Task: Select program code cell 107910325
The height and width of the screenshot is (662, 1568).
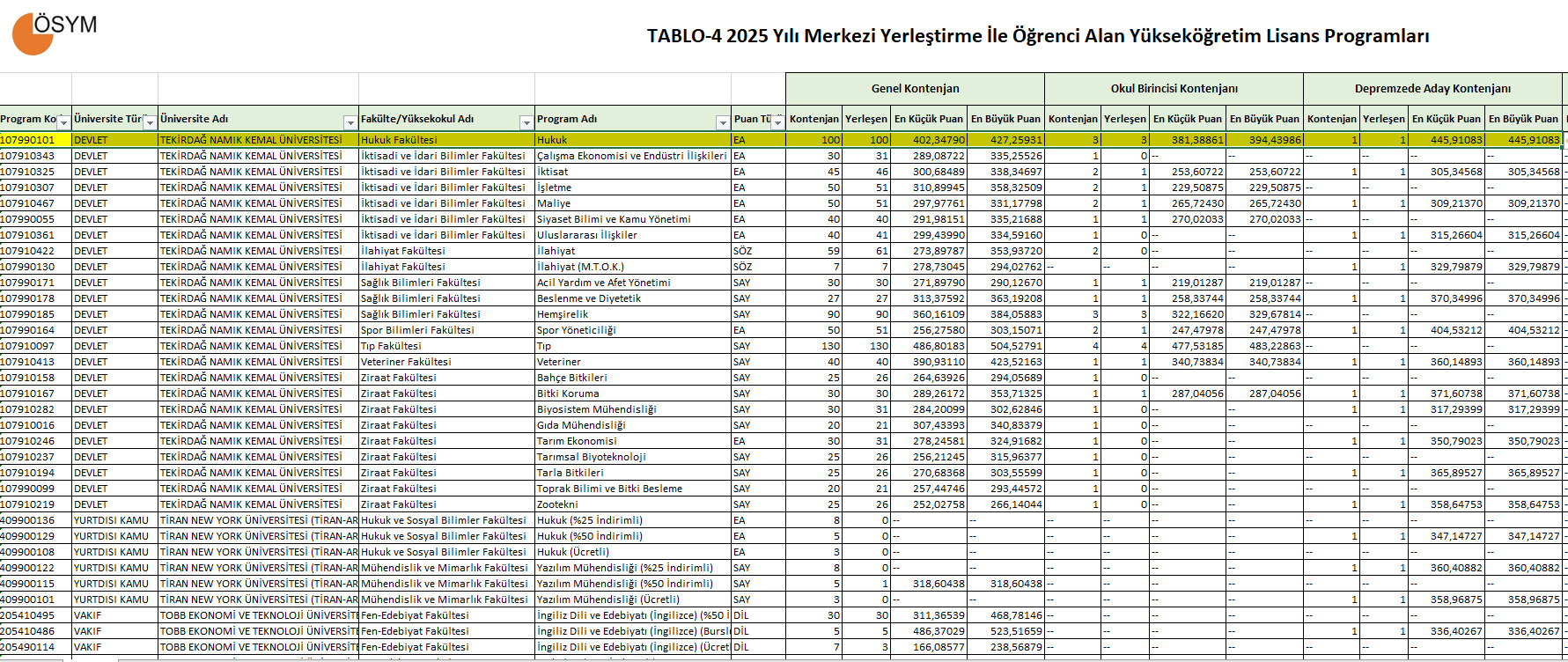Action: pos(35,172)
